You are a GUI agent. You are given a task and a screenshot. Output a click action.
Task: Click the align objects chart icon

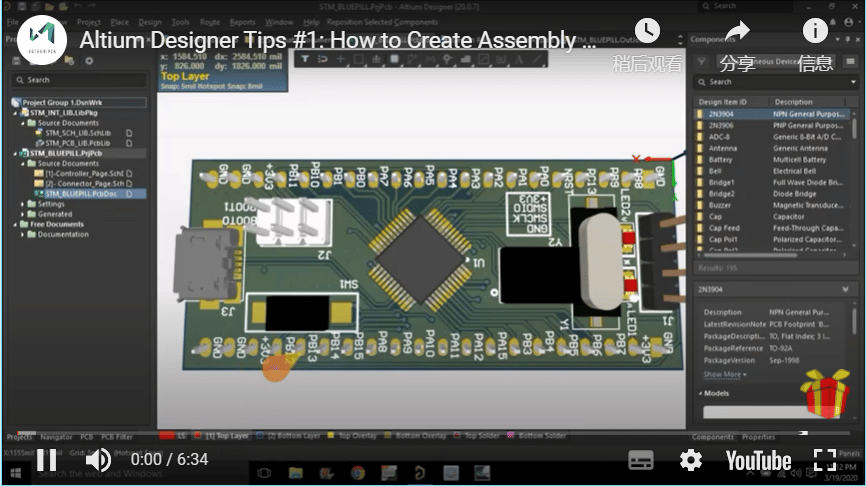(376, 59)
